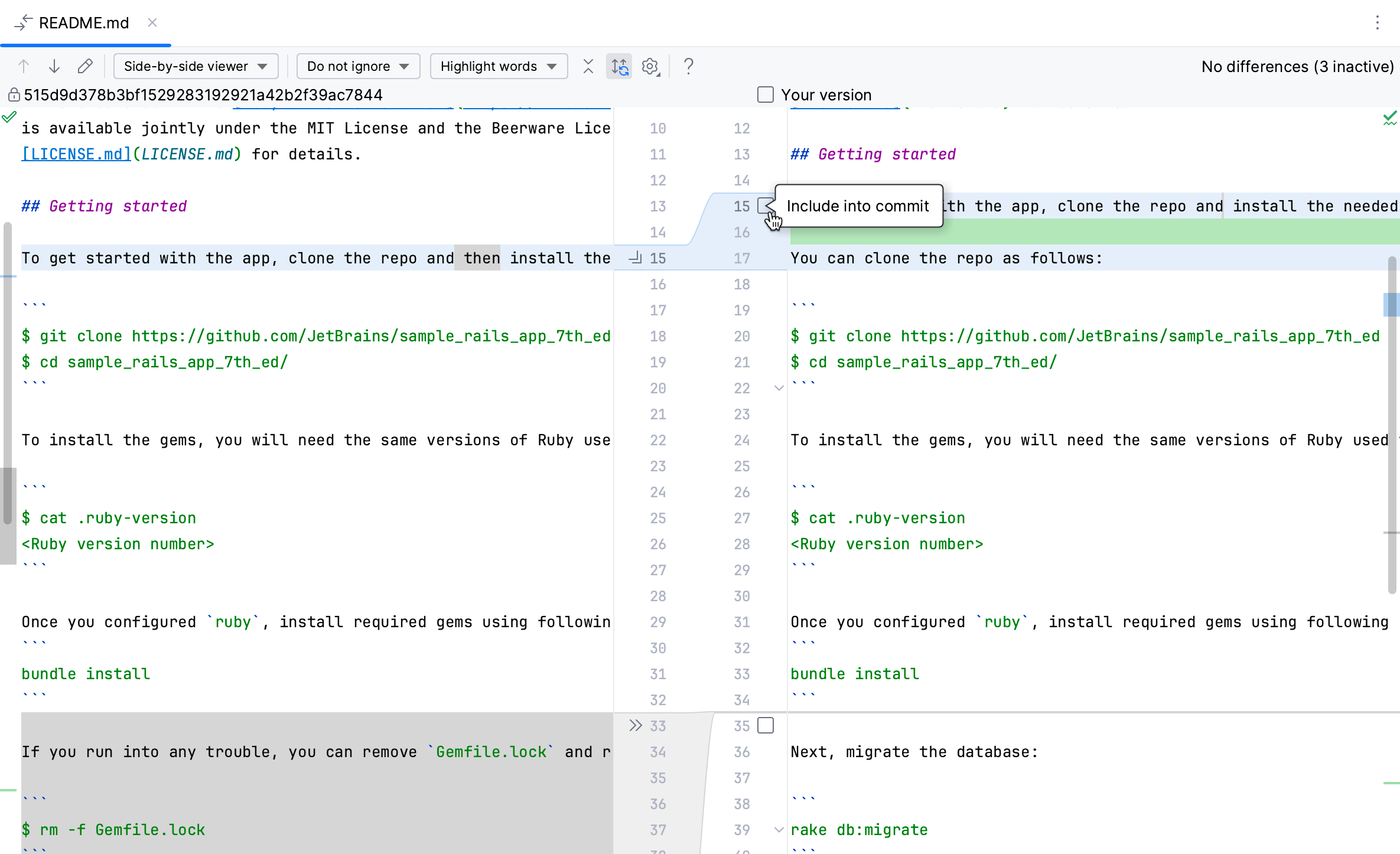
Task: Open the LICENSE.md hyperlink
Action: (76, 154)
